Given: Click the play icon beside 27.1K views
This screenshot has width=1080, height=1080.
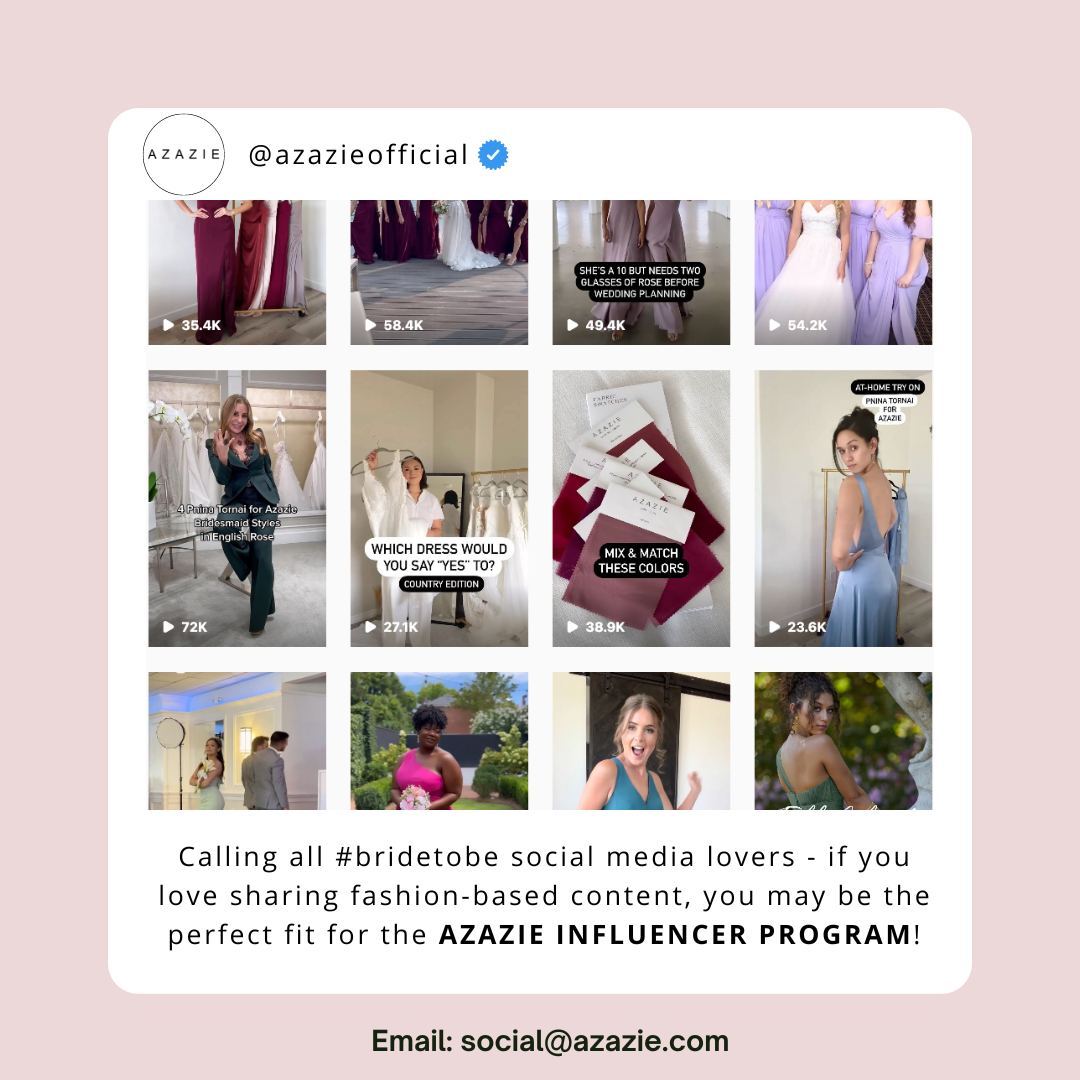Looking at the screenshot, I should [x=371, y=627].
